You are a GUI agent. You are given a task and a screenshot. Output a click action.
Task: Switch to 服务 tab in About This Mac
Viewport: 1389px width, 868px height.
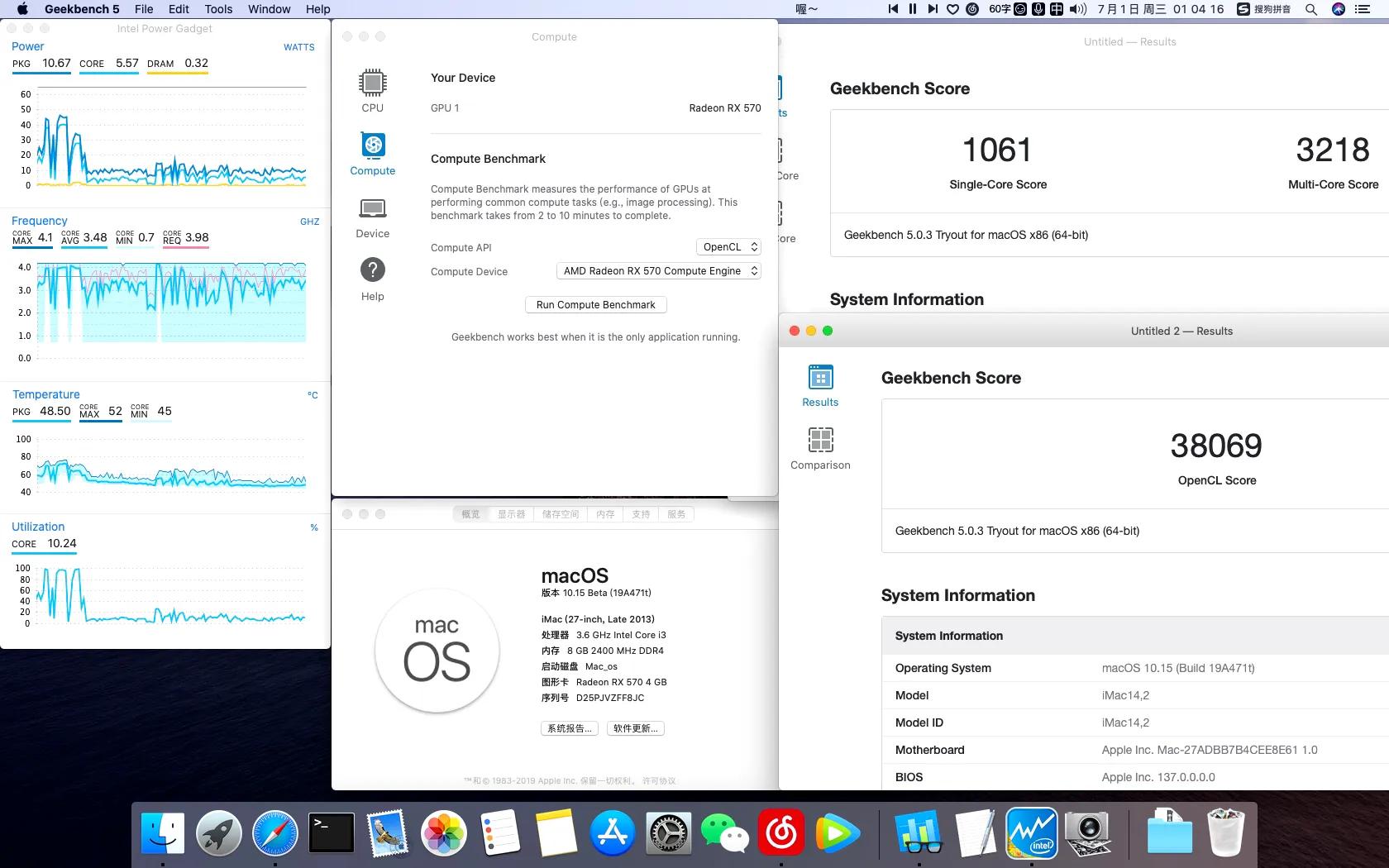(x=676, y=514)
